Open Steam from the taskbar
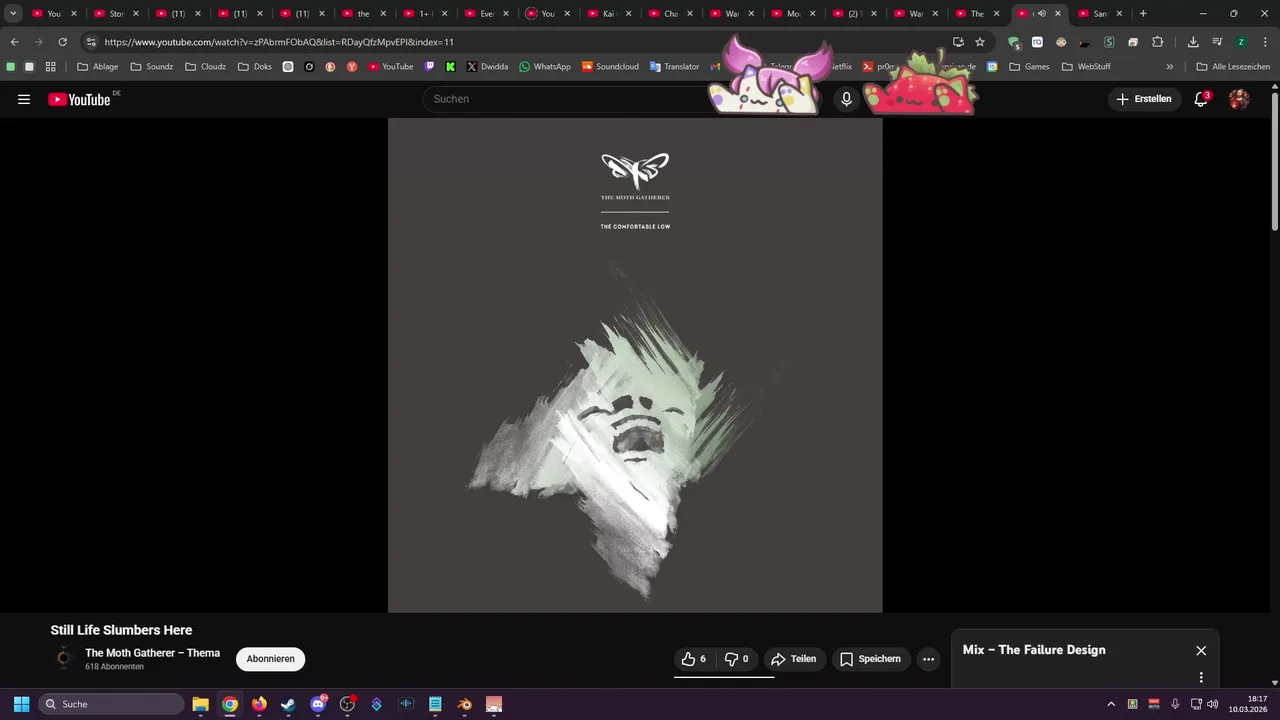The image size is (1280, 720). [288, 704]
